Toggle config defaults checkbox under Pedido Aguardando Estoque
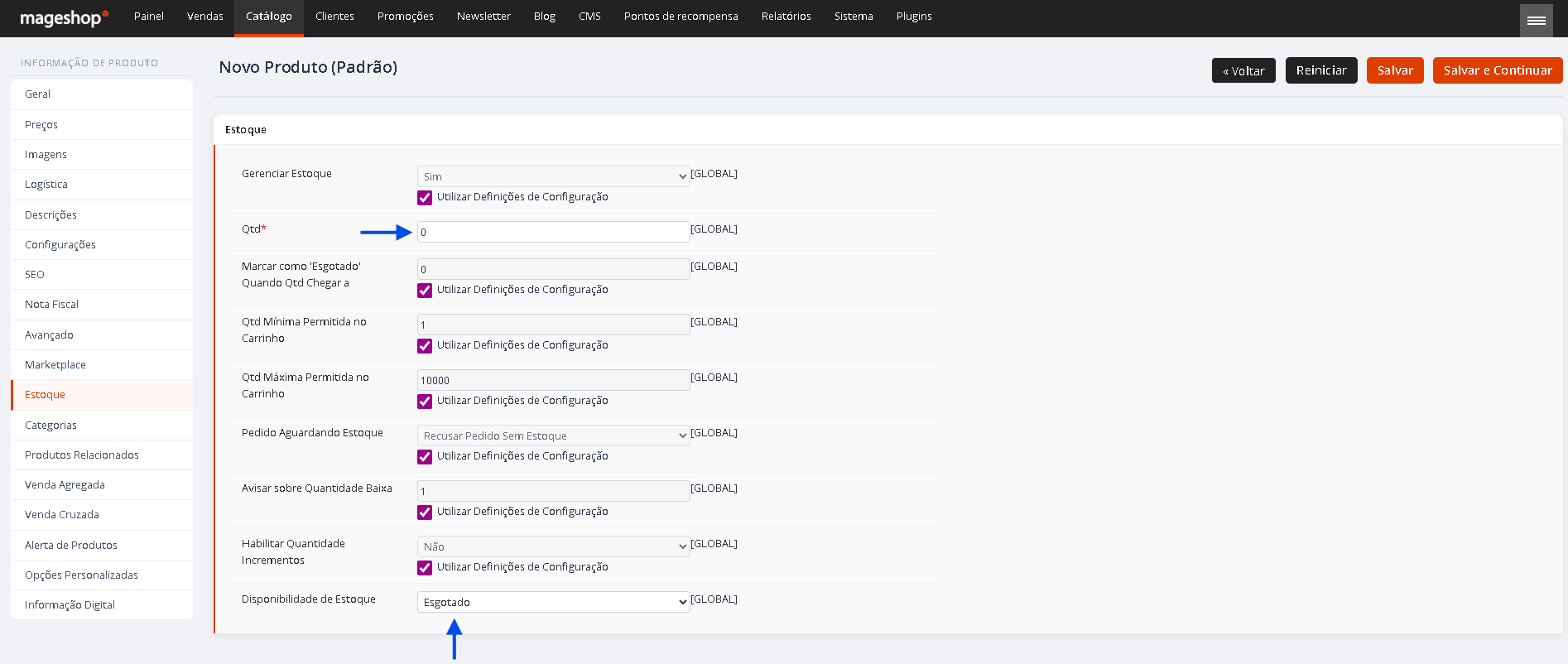This screenshot has width=1568, height=664. [425, 457]
